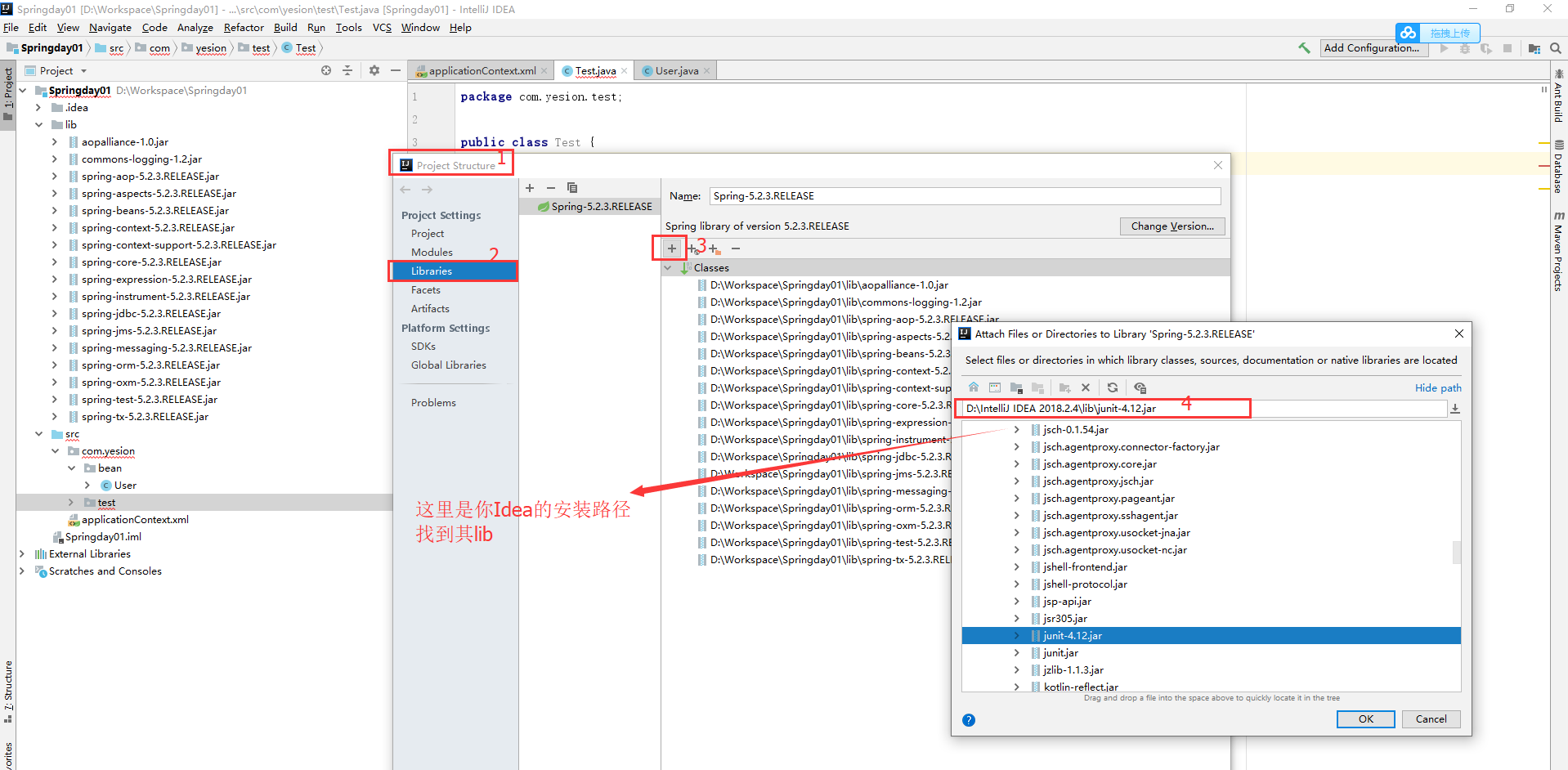Click Collapse All icon in Project panel
1568x770 pixels.
(x=347, y=70)
